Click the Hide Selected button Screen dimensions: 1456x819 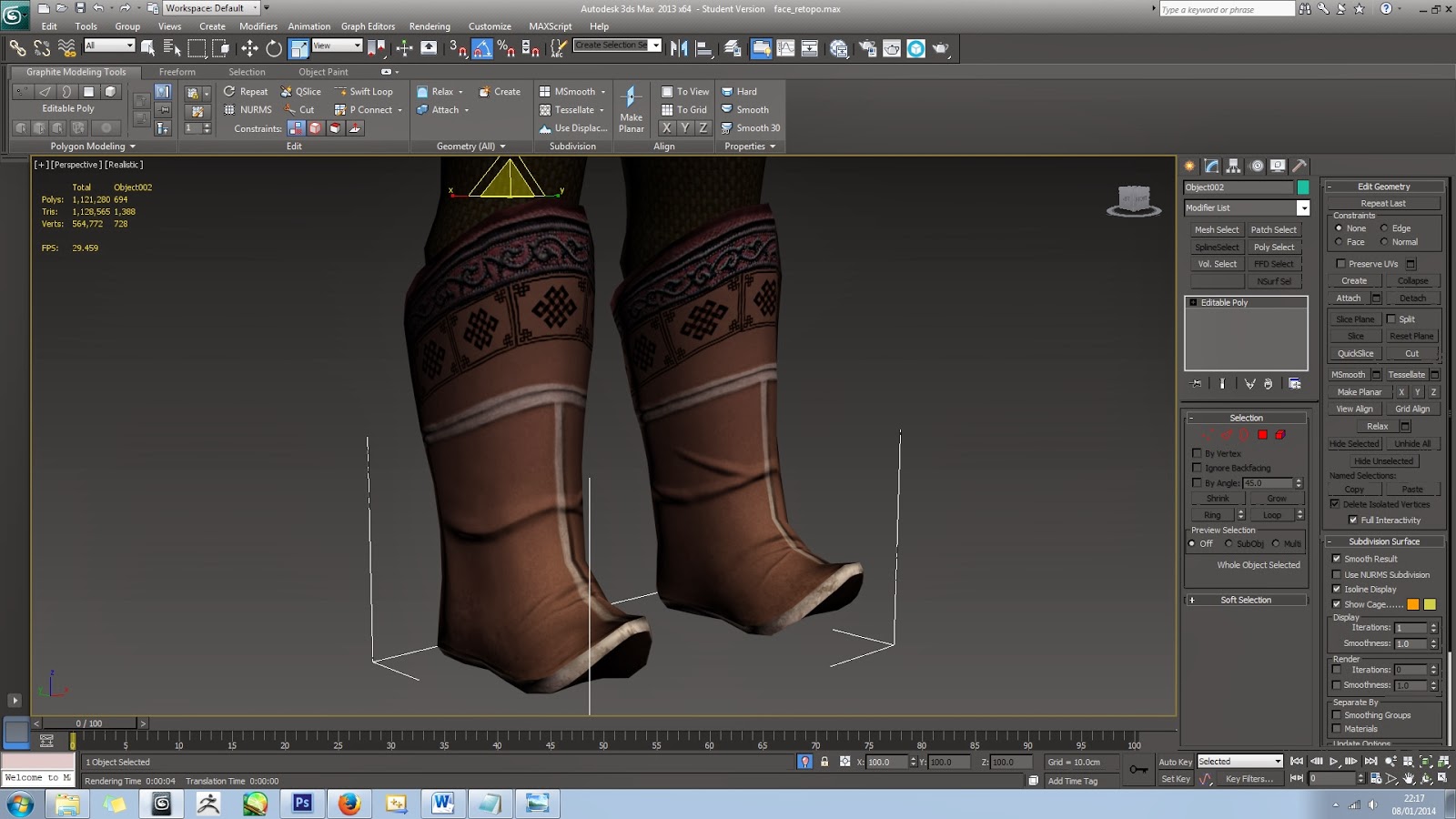(1354, 444)
